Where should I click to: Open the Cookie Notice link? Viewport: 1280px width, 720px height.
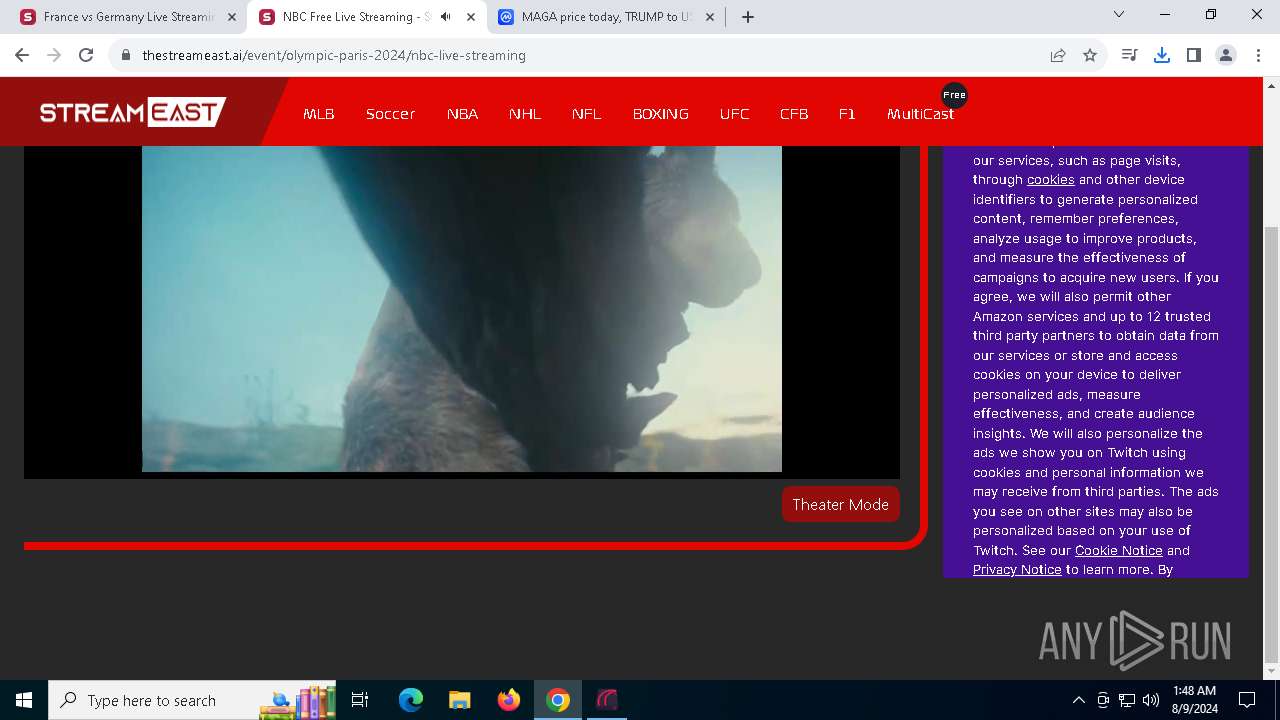click(x=1118, y=551)
